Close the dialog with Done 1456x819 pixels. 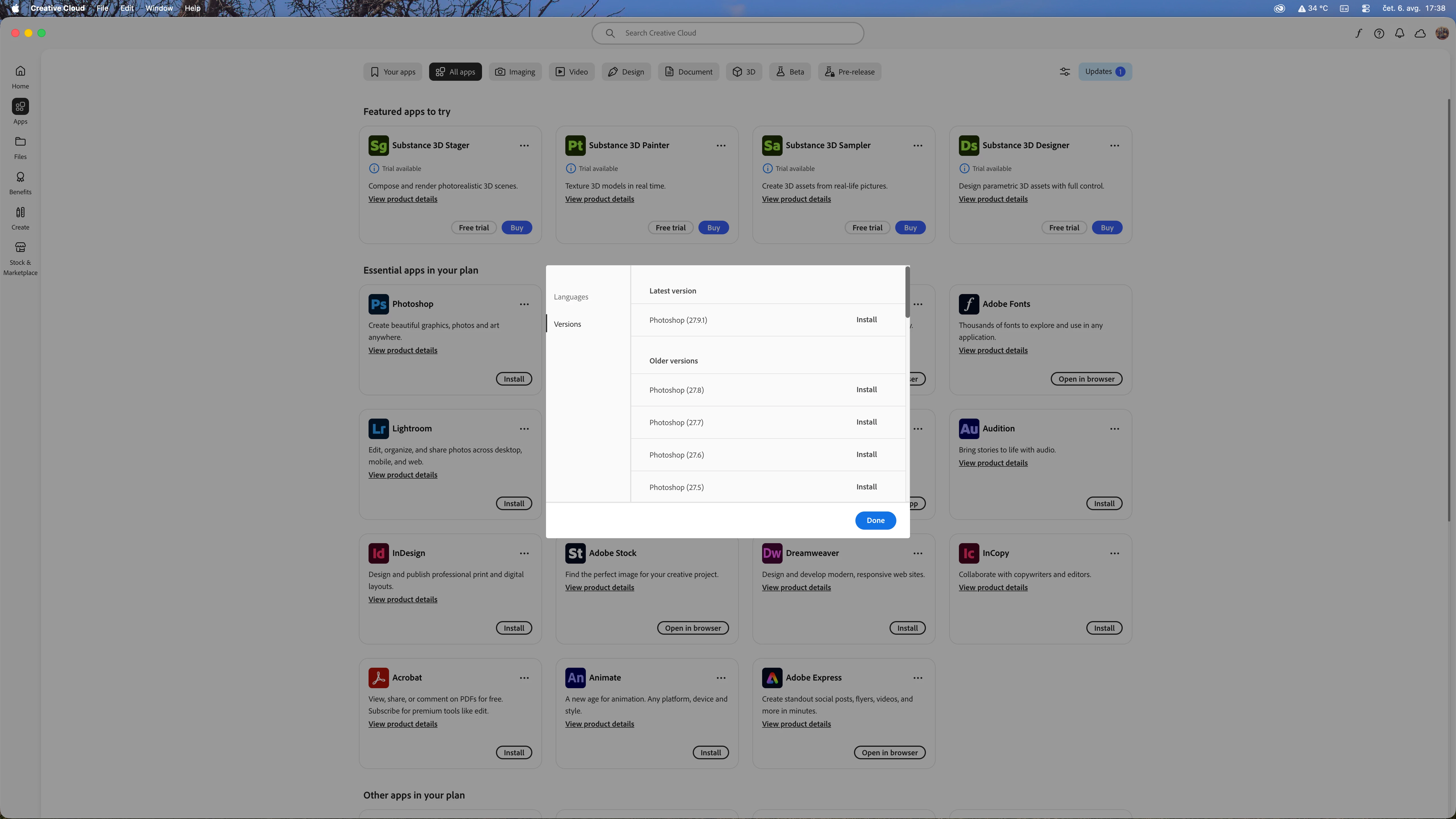[x=876, y=521]
